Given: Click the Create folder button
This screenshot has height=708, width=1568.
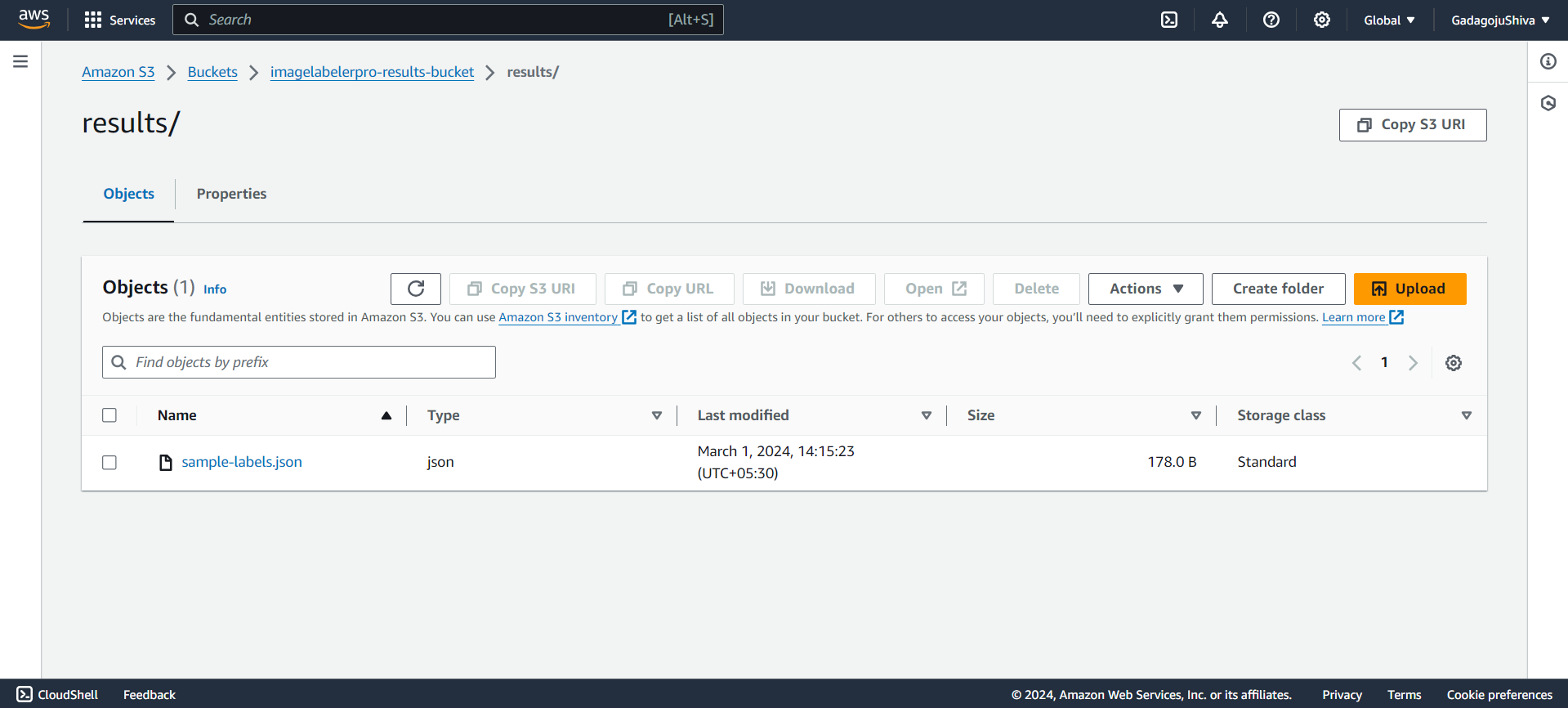Looking at the screenshot, I should 1278,289.
